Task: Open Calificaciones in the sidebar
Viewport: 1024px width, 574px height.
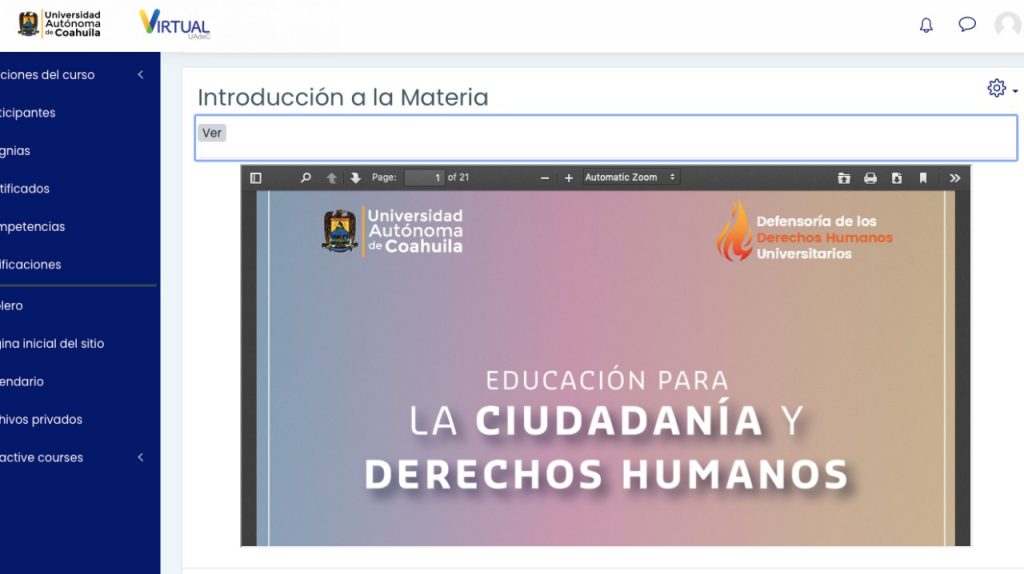Action: [30, 265]
